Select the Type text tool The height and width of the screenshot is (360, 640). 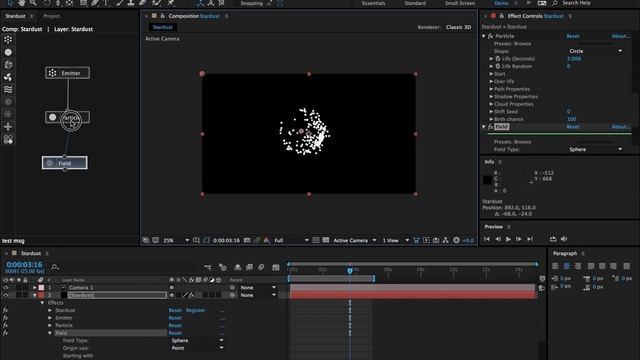coord(106,3)
